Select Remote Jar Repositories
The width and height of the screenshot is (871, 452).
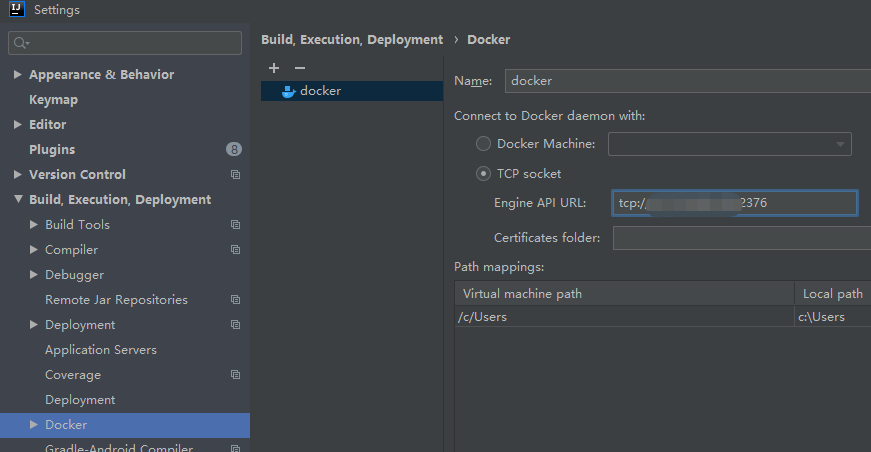pos(116,299)
